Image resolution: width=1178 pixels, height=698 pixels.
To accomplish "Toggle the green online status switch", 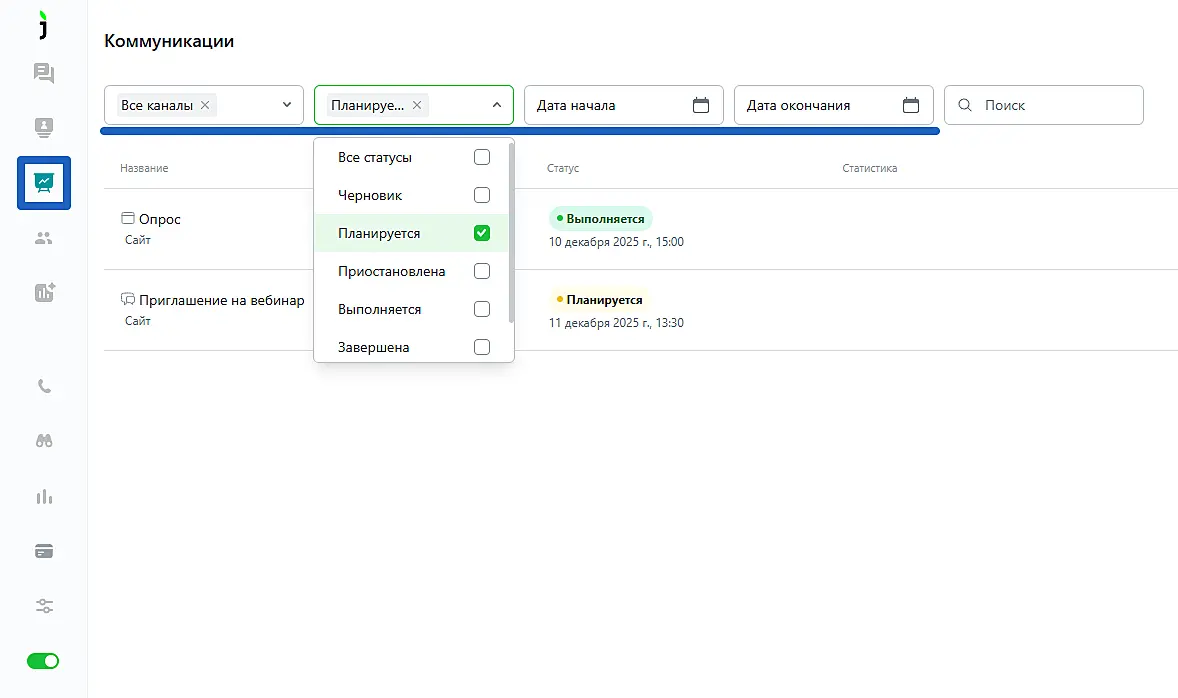I will point(43,661).
